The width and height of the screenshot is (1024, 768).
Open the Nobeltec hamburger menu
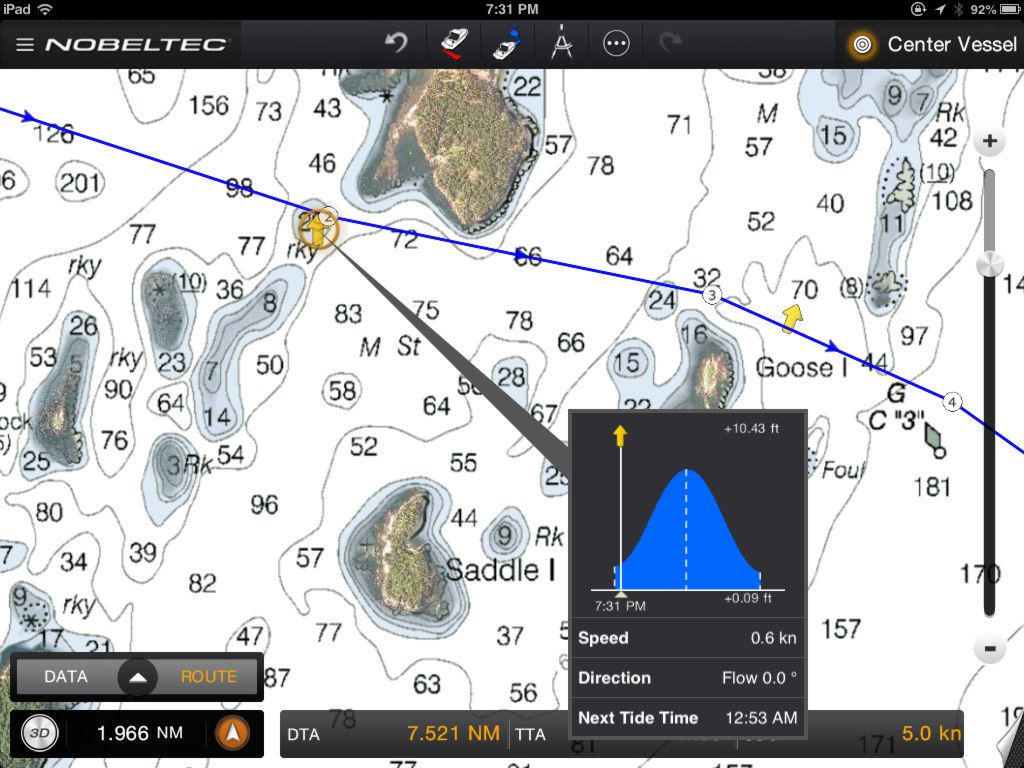pyautogui.click(x=25, y=44)
